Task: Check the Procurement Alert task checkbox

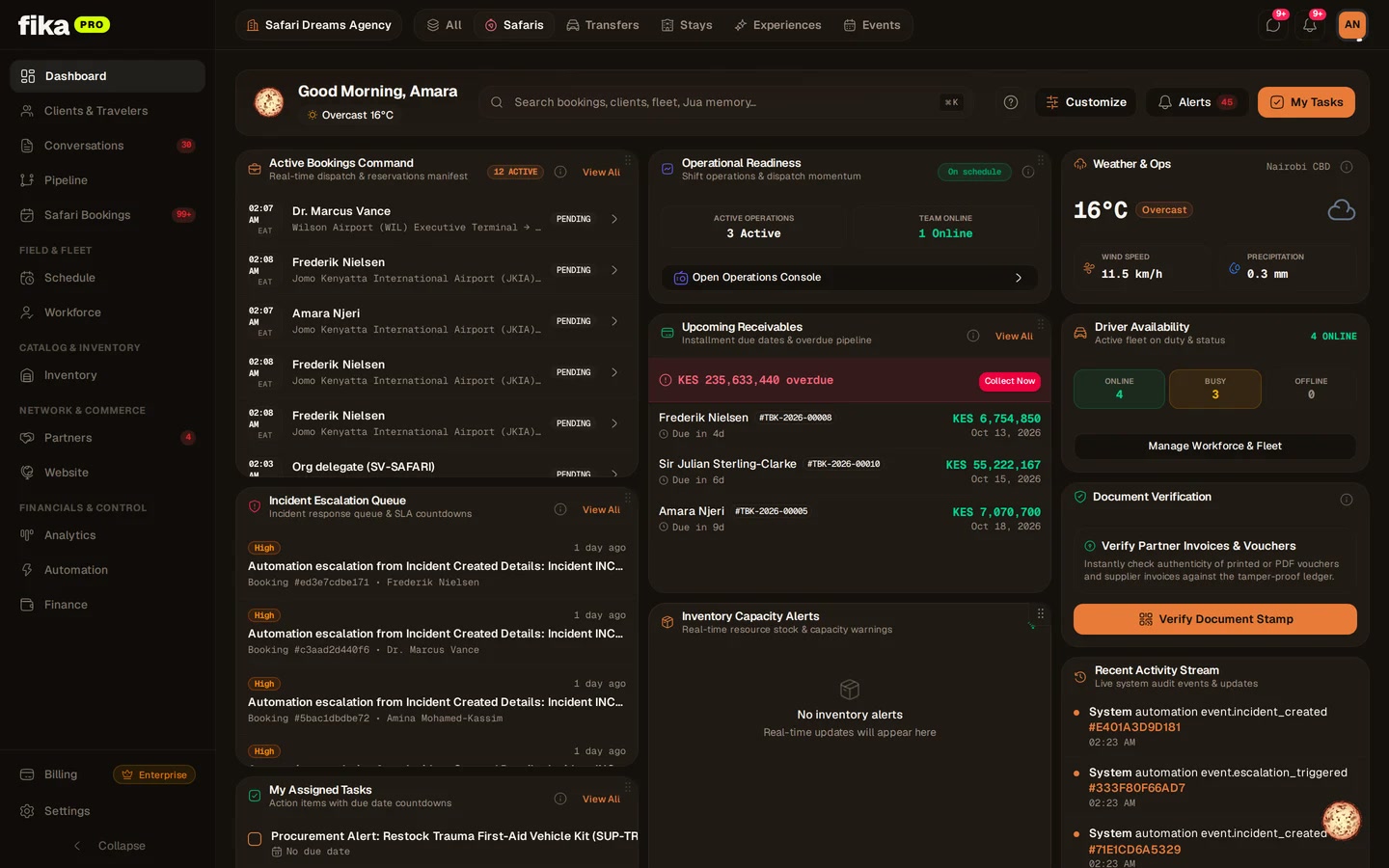Action: coord(255,839)
